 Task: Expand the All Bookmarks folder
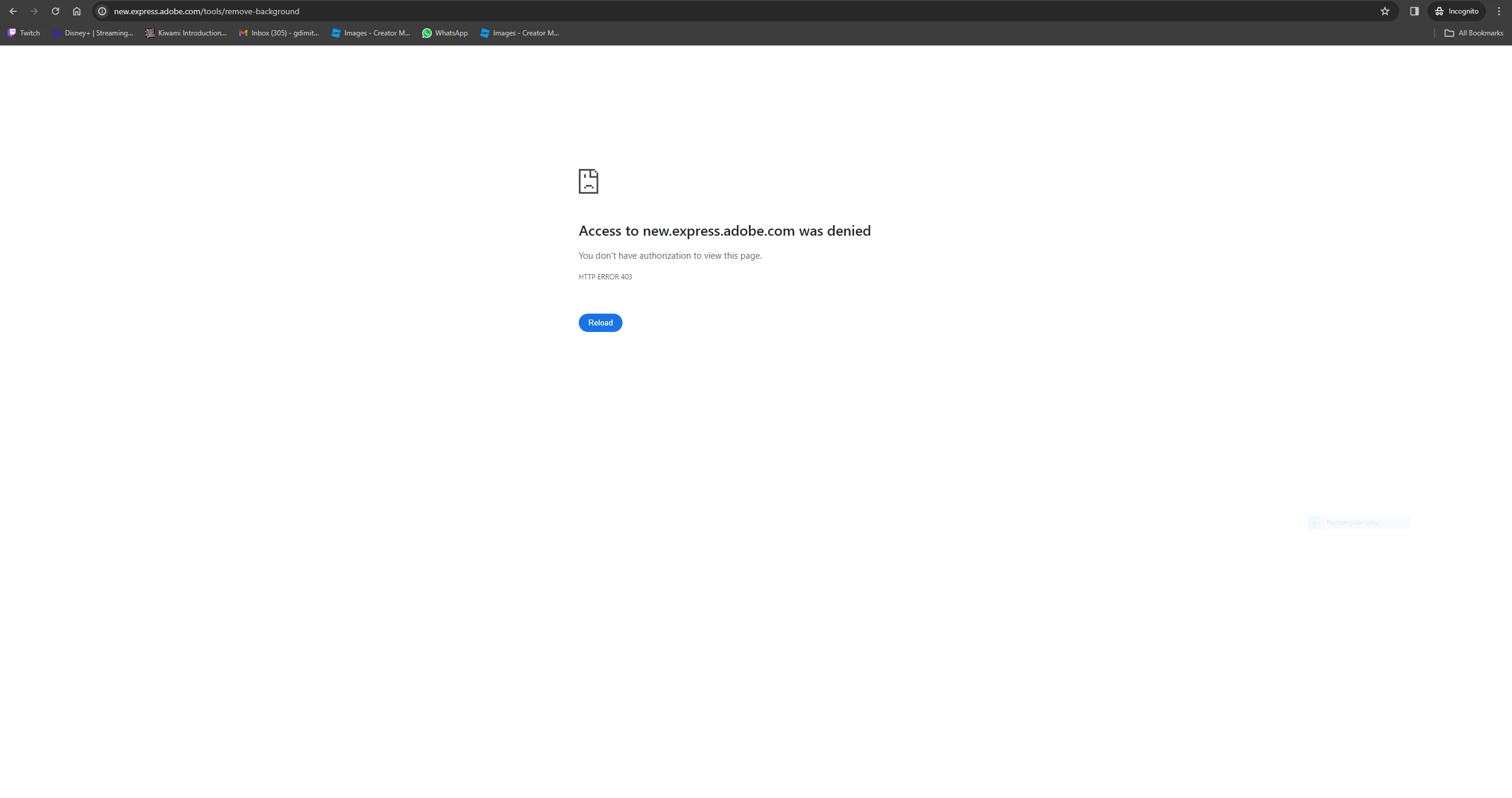click(1474, 33)
